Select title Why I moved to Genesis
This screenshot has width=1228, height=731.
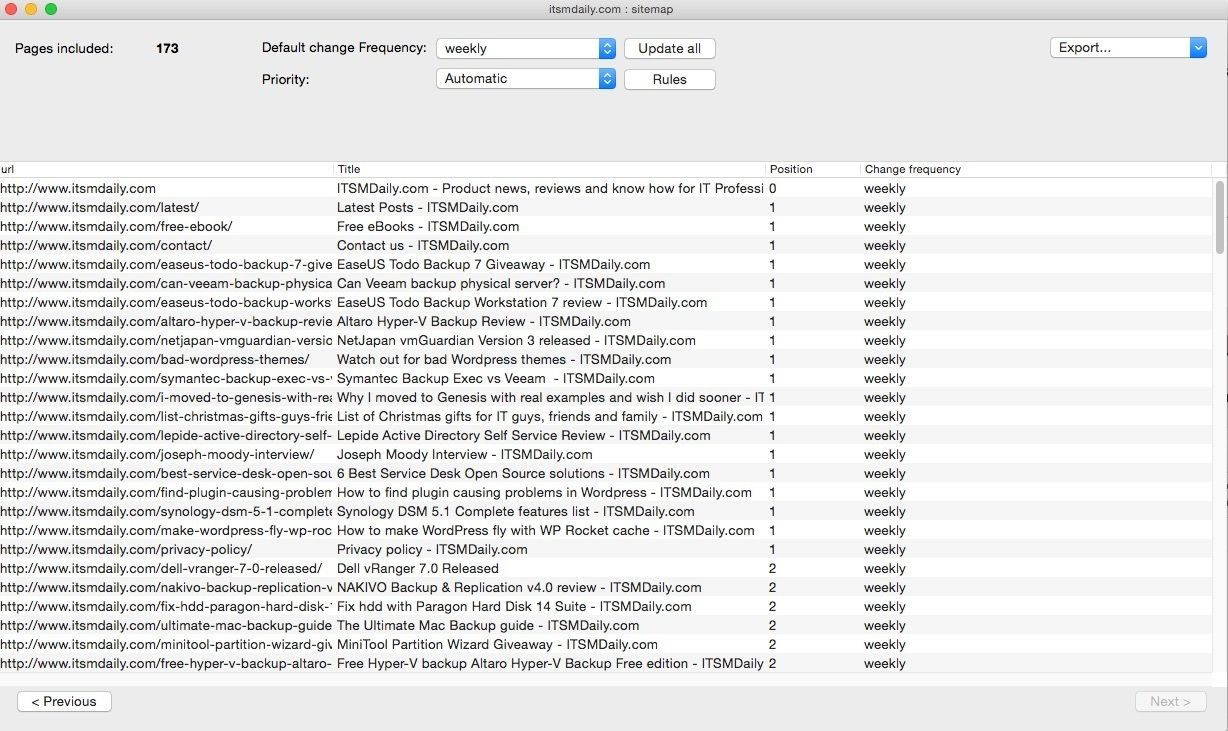click(x=550, y=397)
